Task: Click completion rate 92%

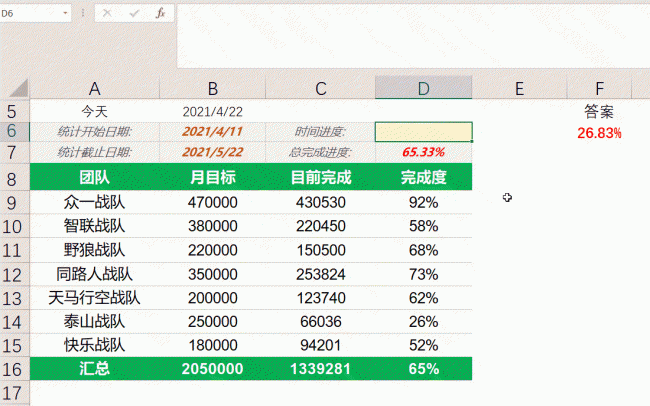Action: click(x=424, y=202)
